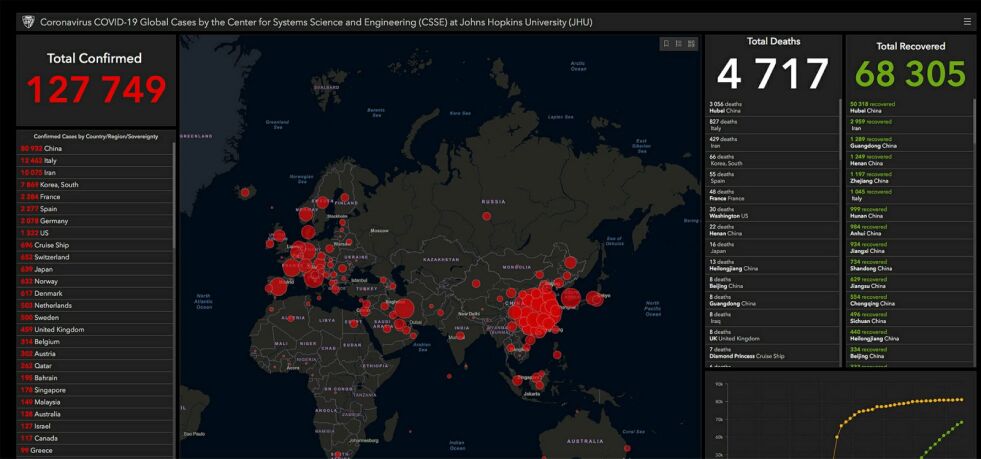This screenshot has width=981, height=459.
Task: Select 8 deaths UK United Kingdom row
Action: (773, 335)
